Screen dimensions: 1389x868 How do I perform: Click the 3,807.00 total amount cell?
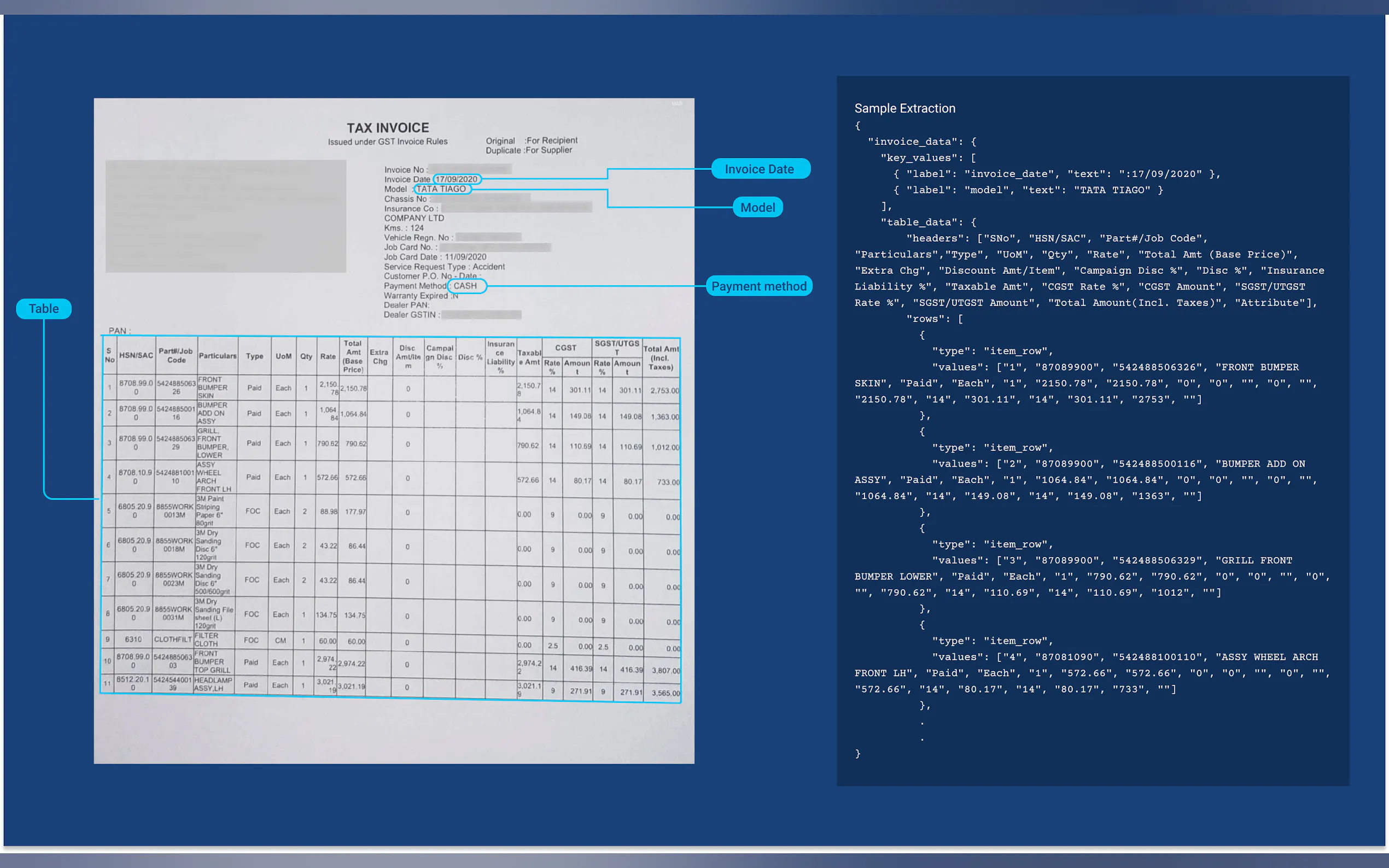coord(665,671)
